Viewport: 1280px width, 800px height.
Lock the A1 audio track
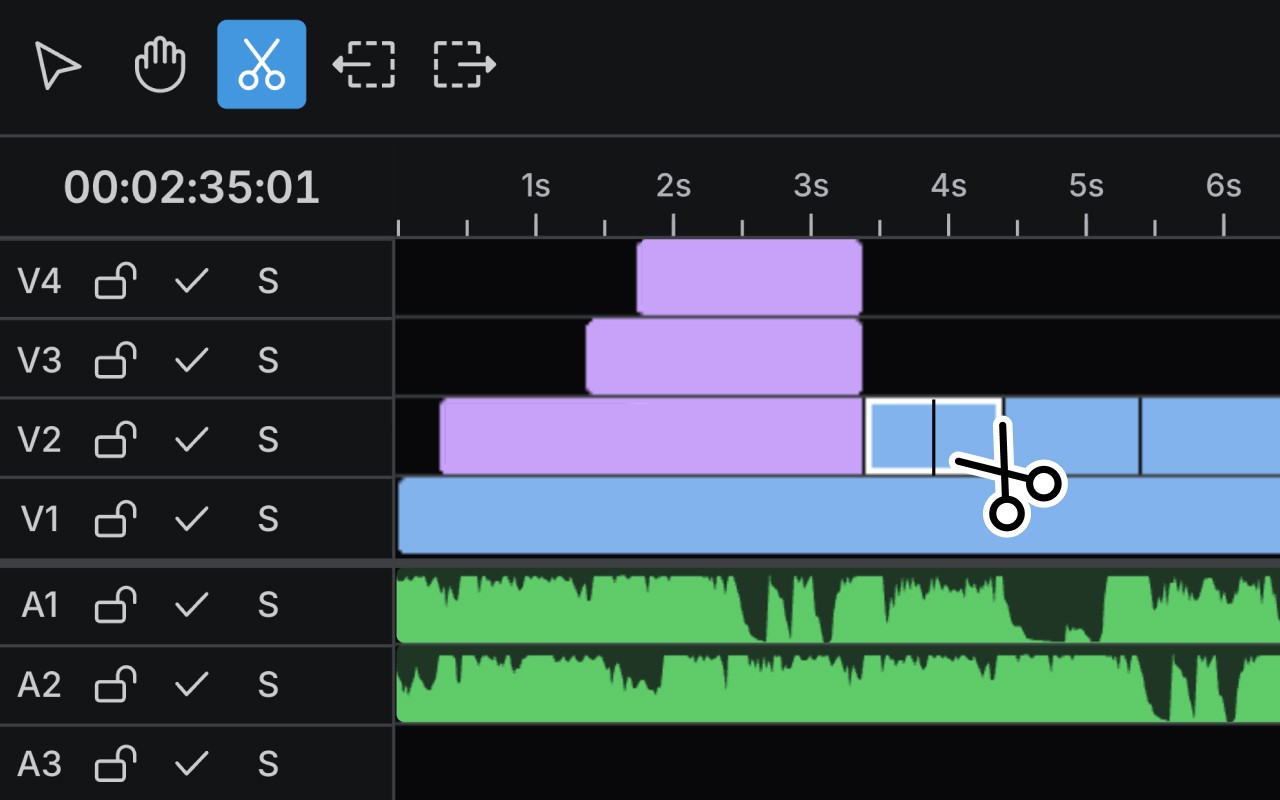click(x=114, y=604)
